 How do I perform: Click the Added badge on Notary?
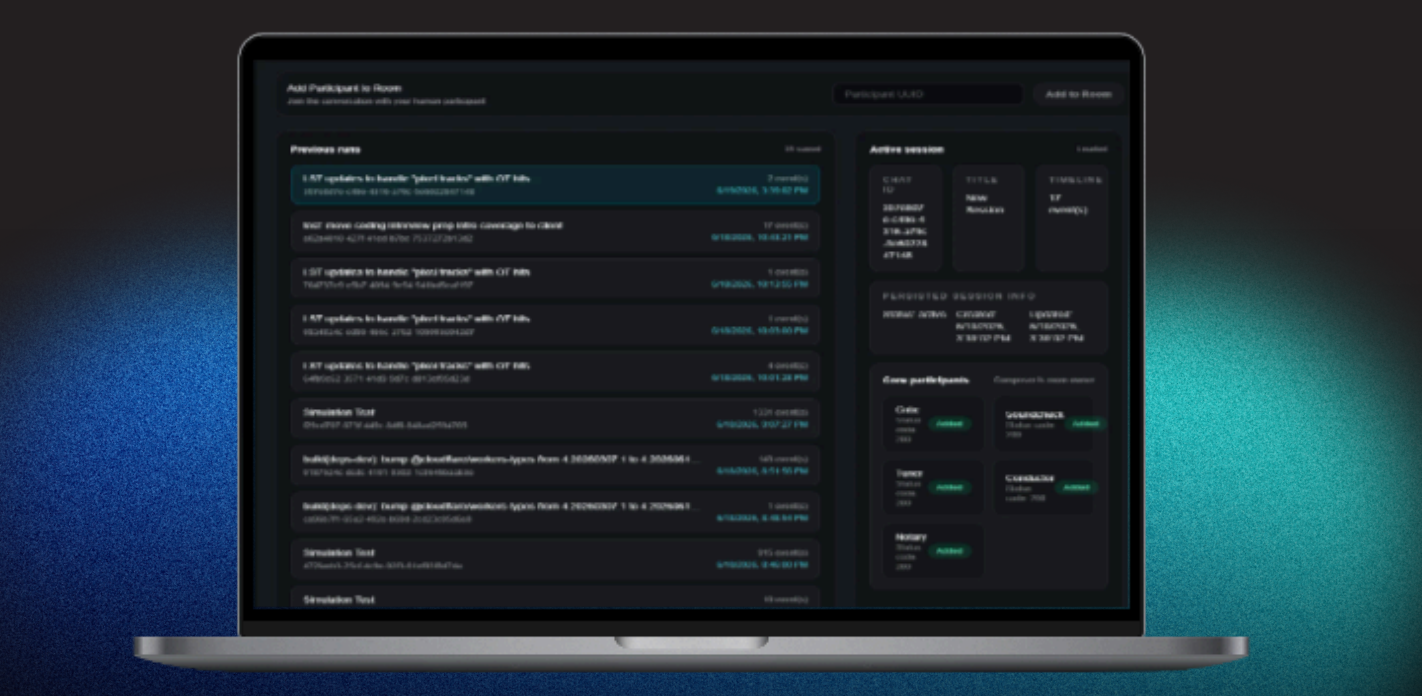(x=949, y=551)
